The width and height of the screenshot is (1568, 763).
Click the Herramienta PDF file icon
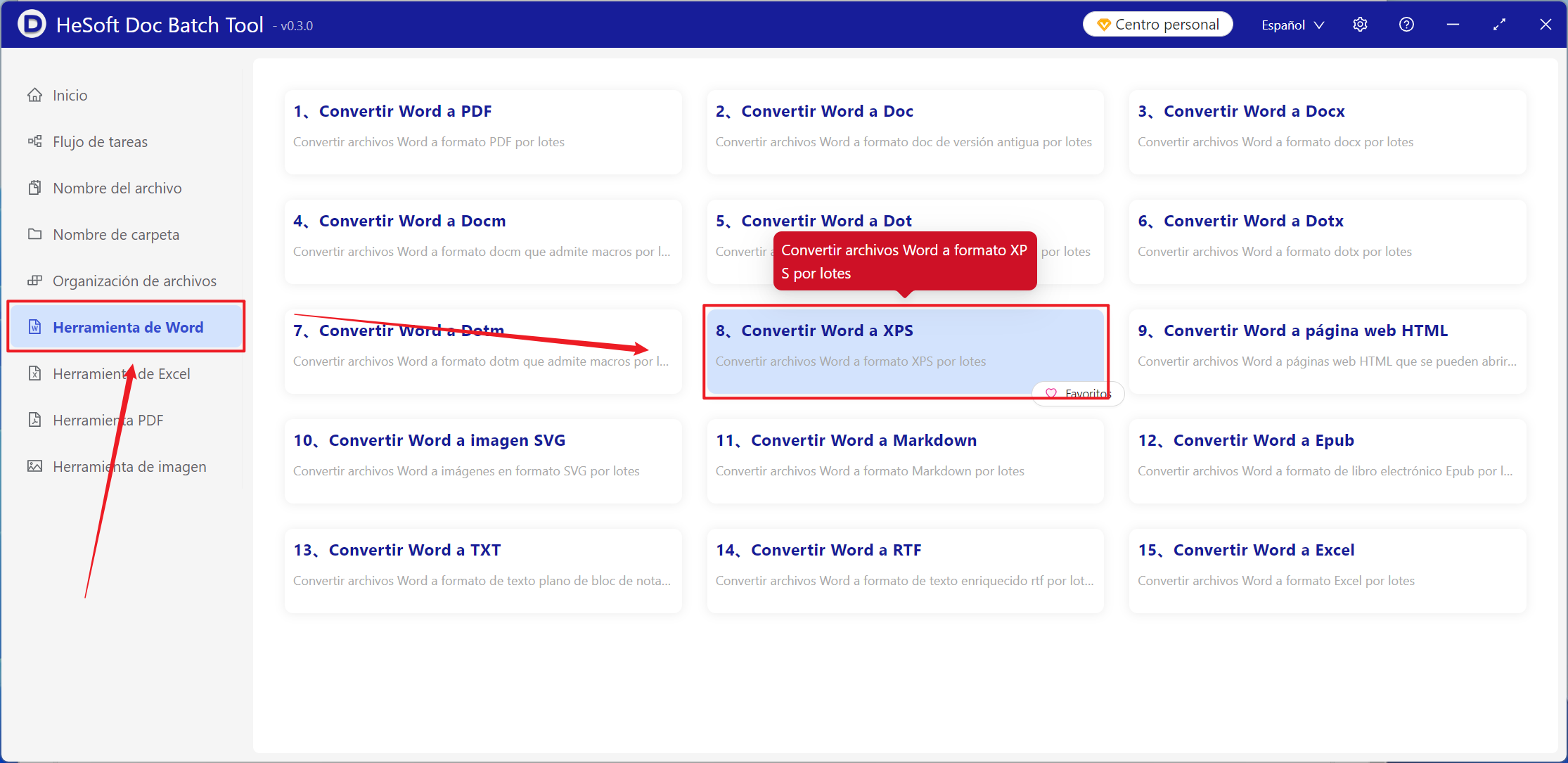34,420
